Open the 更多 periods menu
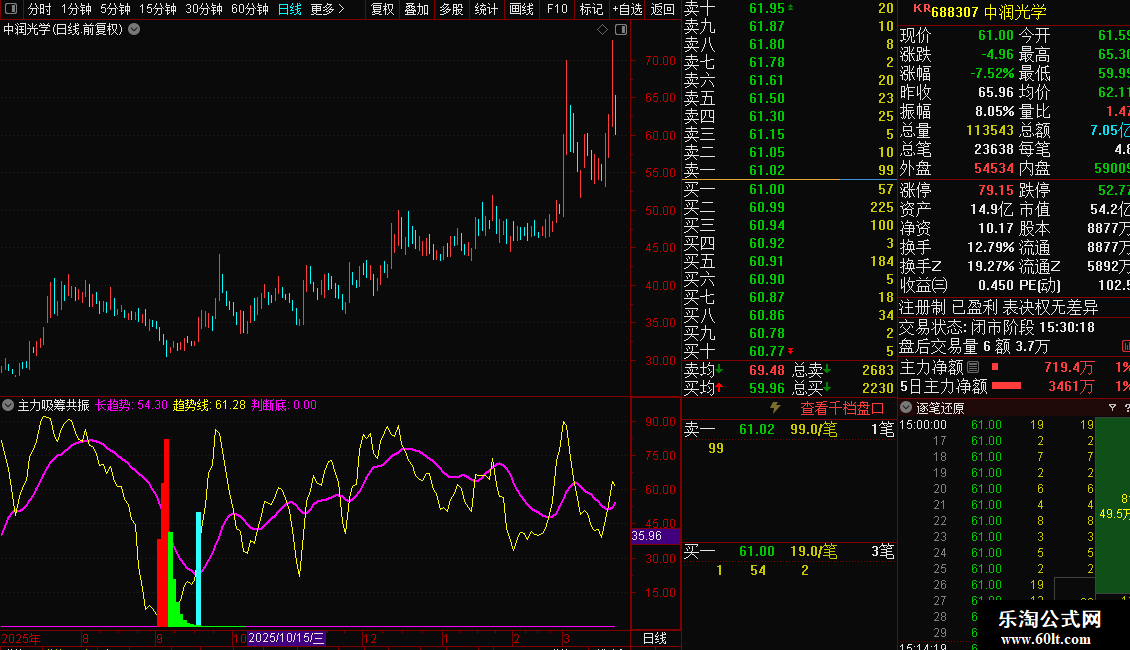Viewport: 1130px width, 650px height. coord(326,9)
